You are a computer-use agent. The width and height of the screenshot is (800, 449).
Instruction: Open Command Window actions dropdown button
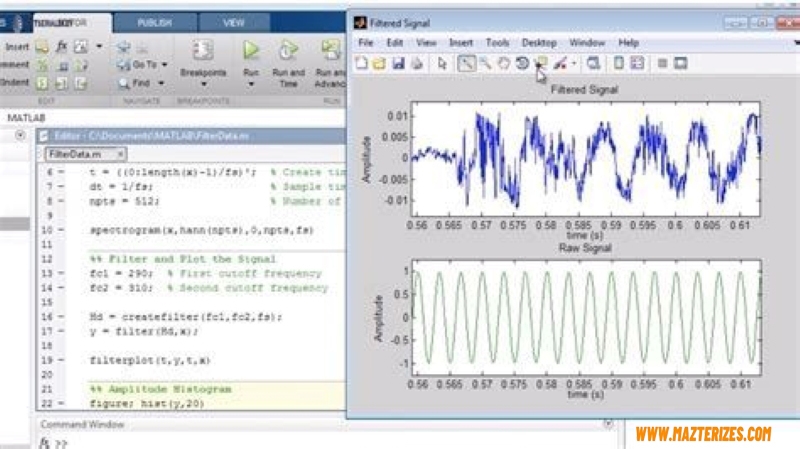point(608,423)
